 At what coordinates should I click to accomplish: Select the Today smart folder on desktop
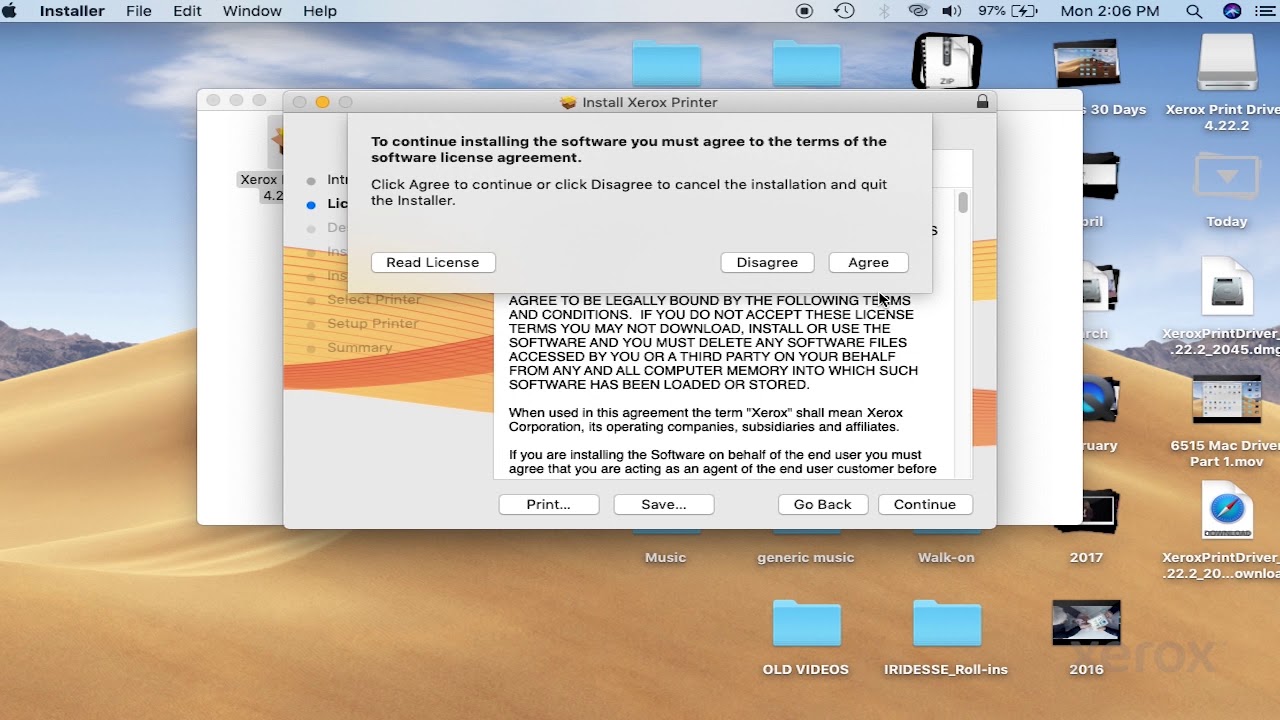click(x=1227, y=177)
